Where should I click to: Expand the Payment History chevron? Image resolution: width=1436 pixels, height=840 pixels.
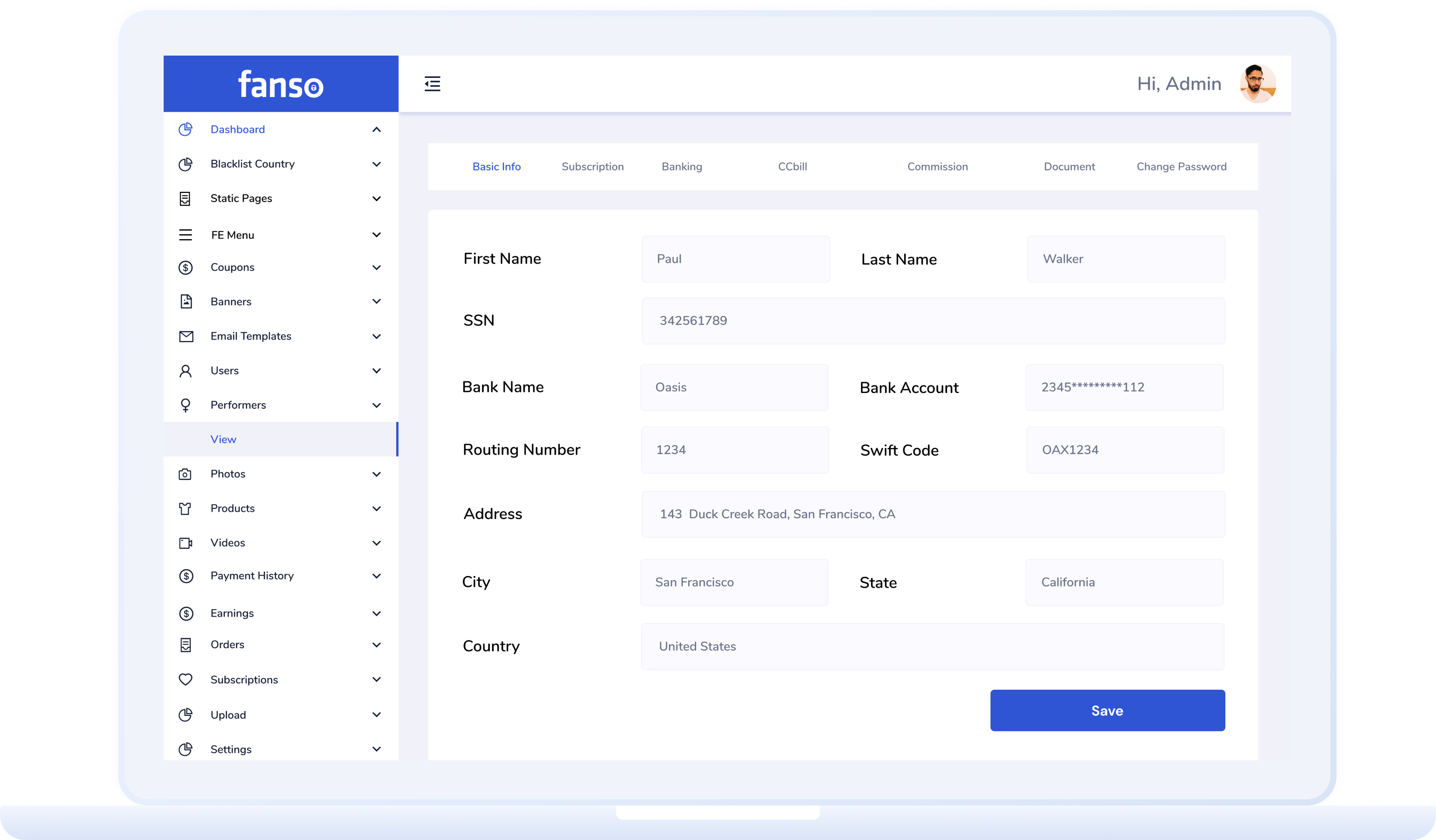376,575
